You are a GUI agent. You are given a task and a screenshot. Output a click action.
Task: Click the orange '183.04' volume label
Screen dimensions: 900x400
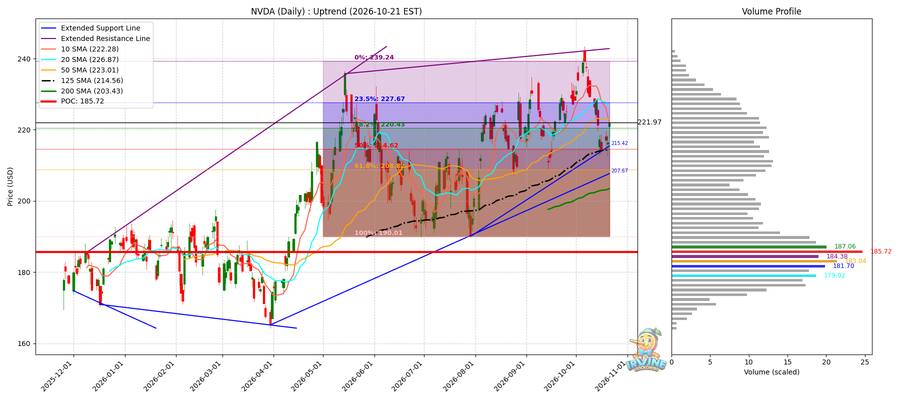pos(855,261)
